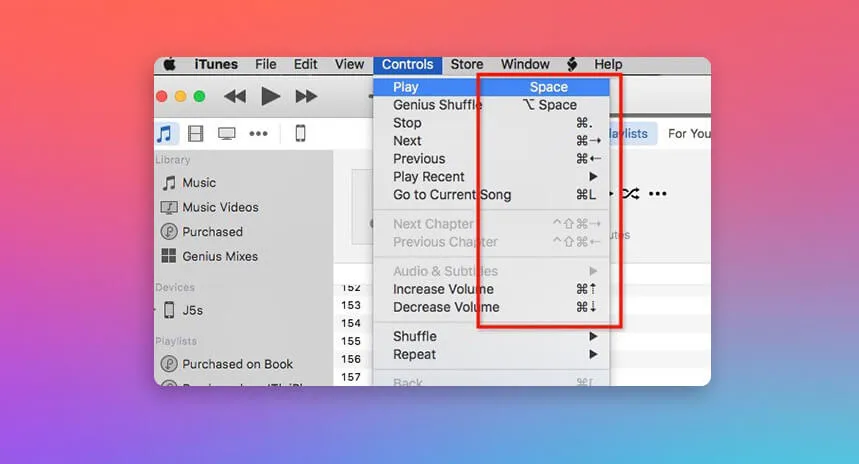The height and width of the screenshot is (464, 859).
Task: Open Music Videos in Library sidebar
Action: (x=219, y=207)
